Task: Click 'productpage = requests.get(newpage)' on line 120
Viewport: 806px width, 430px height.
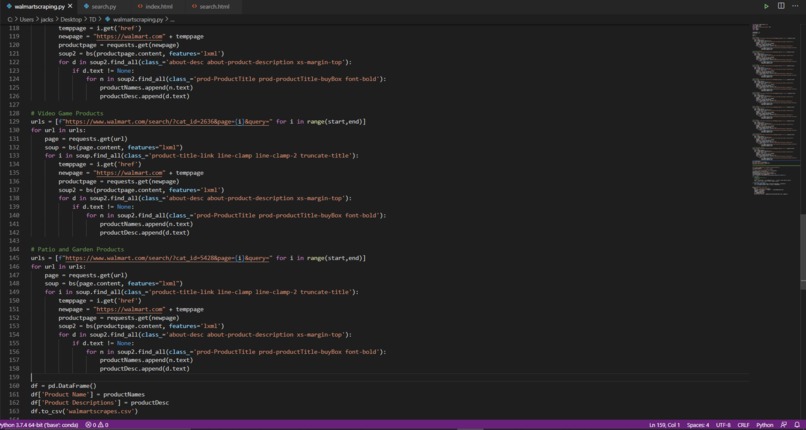Action: 119,45
